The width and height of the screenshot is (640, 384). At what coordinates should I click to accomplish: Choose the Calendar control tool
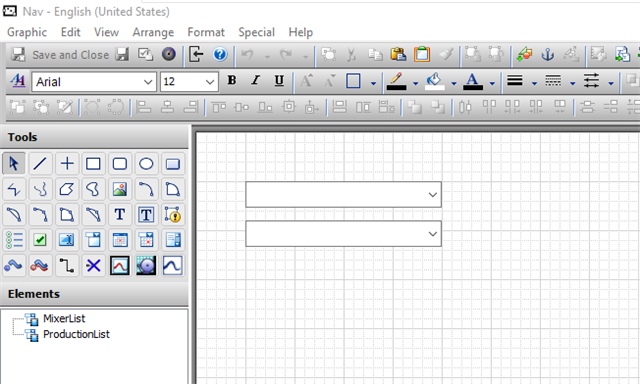[120, 240]
